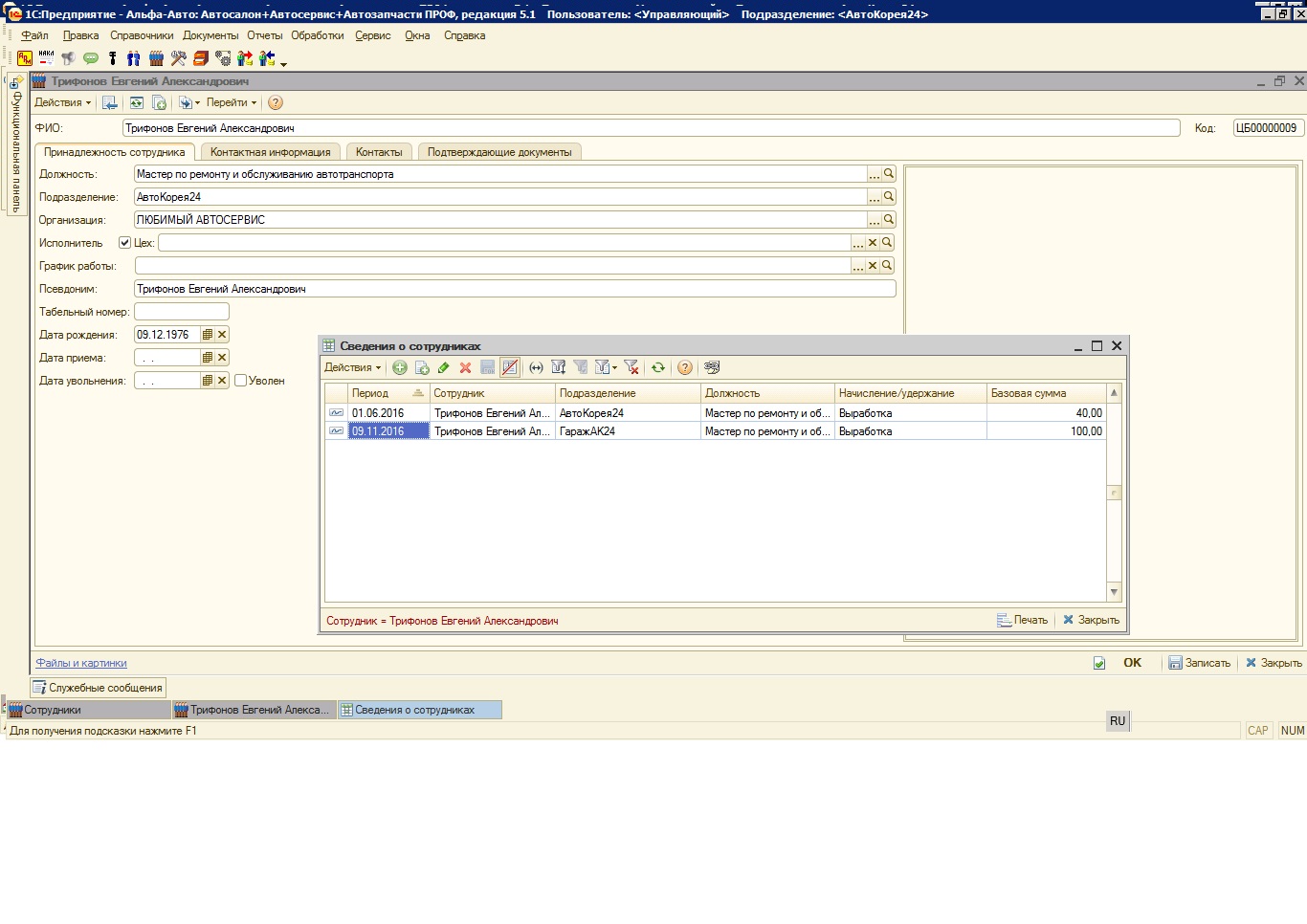Screen dimensions: 1307x924
Task: Click the help icon in Сведения о сотрудниках toolbar
Action: (x=685, y=367)
